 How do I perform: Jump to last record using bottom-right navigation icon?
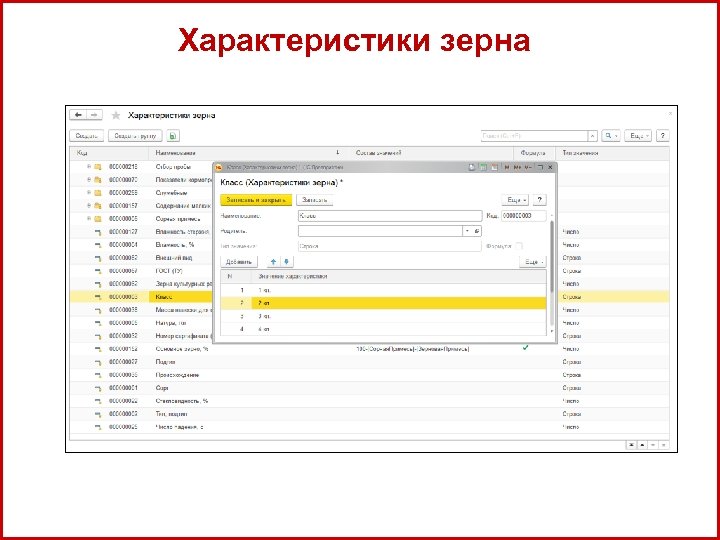click(663, 445)
